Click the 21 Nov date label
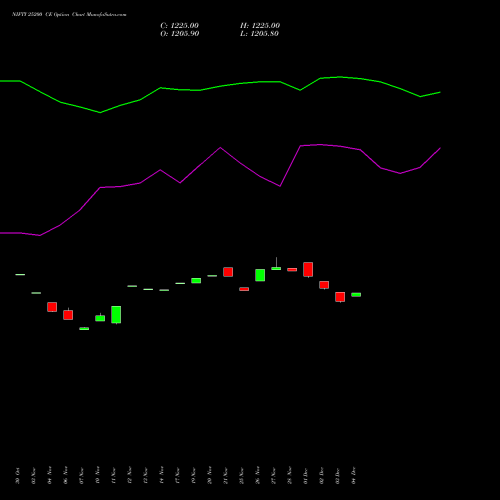 (226, 476)
